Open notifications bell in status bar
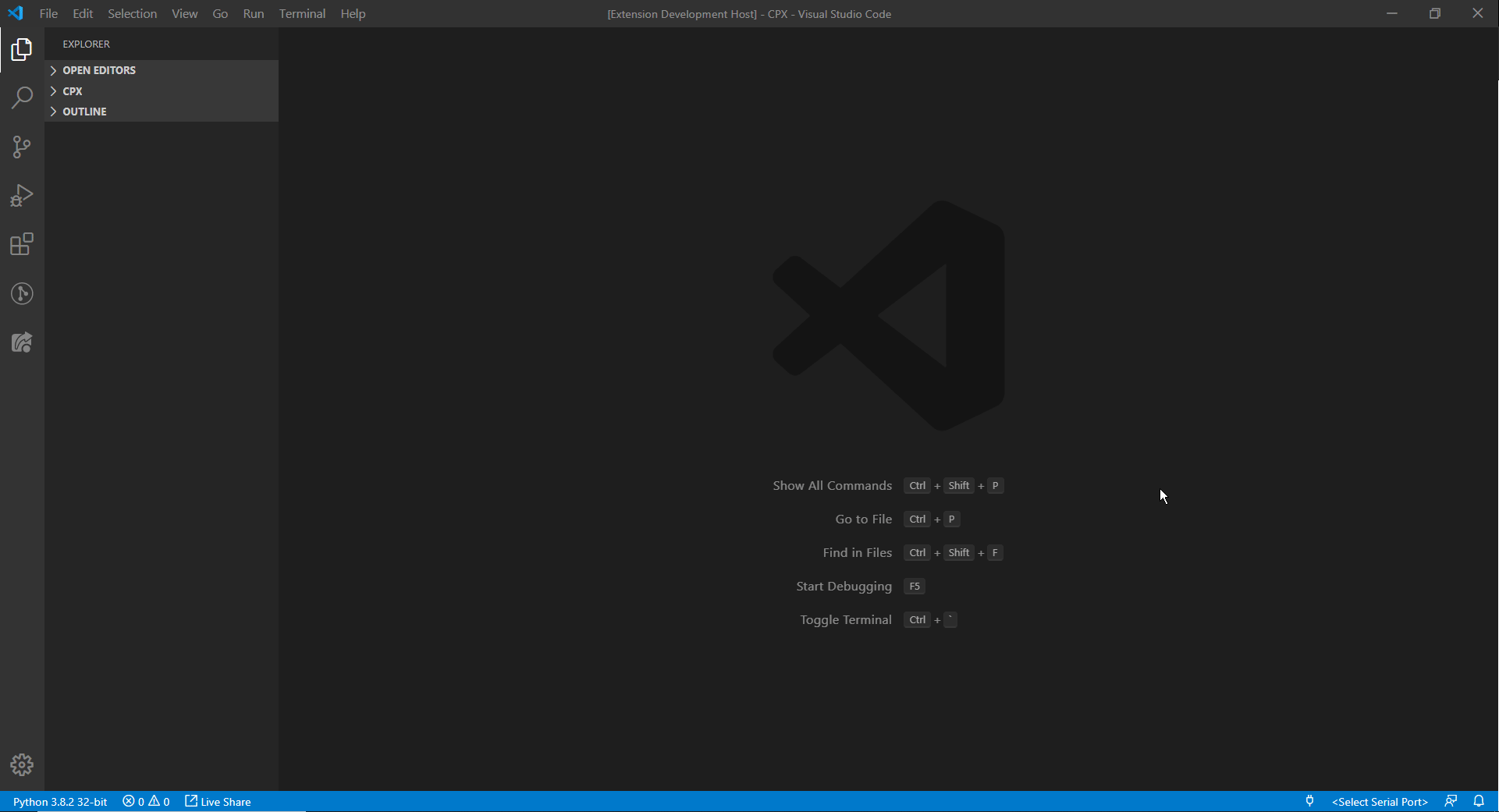Image resolution: width=1499 pixels, height=812 pixels. (x=1479, y=801)
